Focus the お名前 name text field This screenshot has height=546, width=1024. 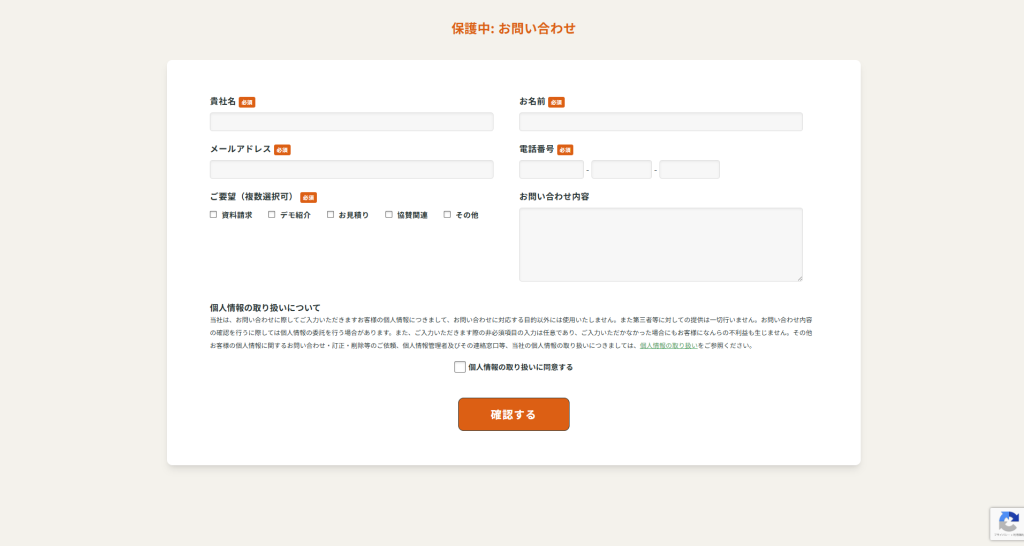[660, 122]
